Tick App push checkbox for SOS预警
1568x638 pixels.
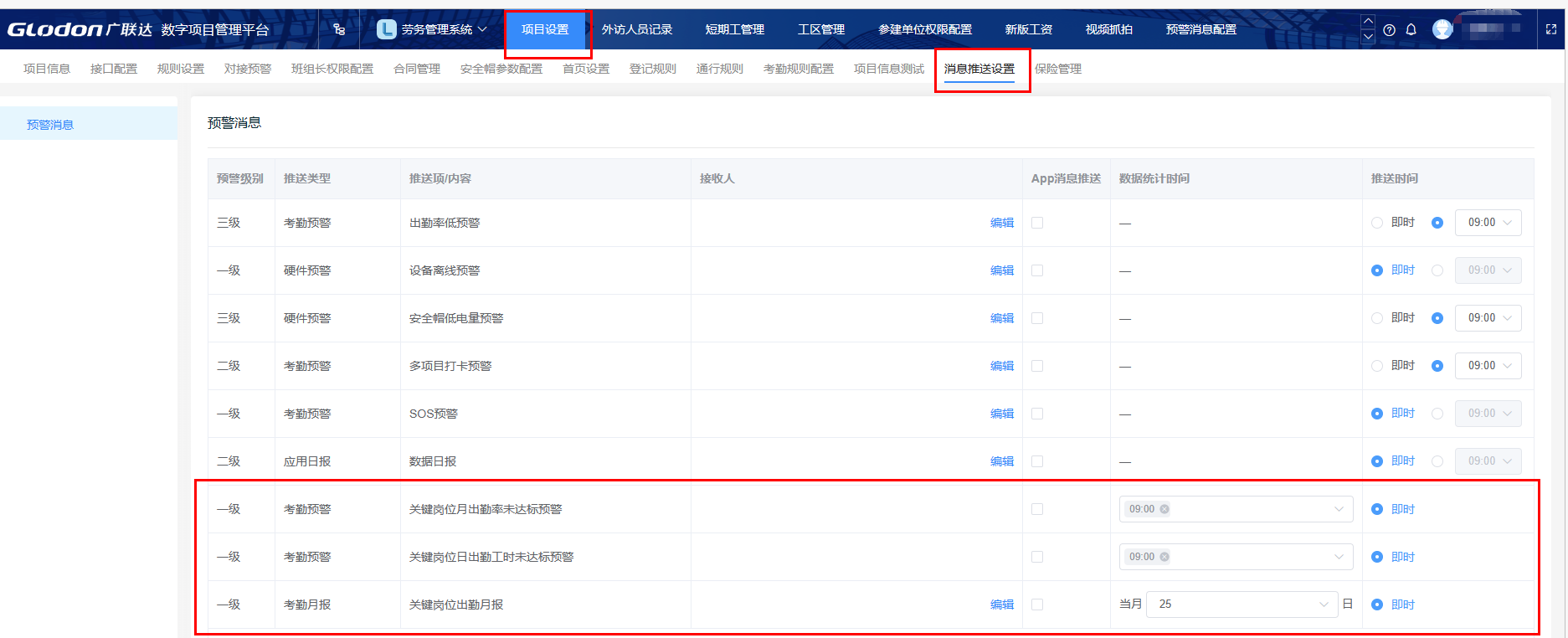pyautogui.click(x=1037, y=414)
